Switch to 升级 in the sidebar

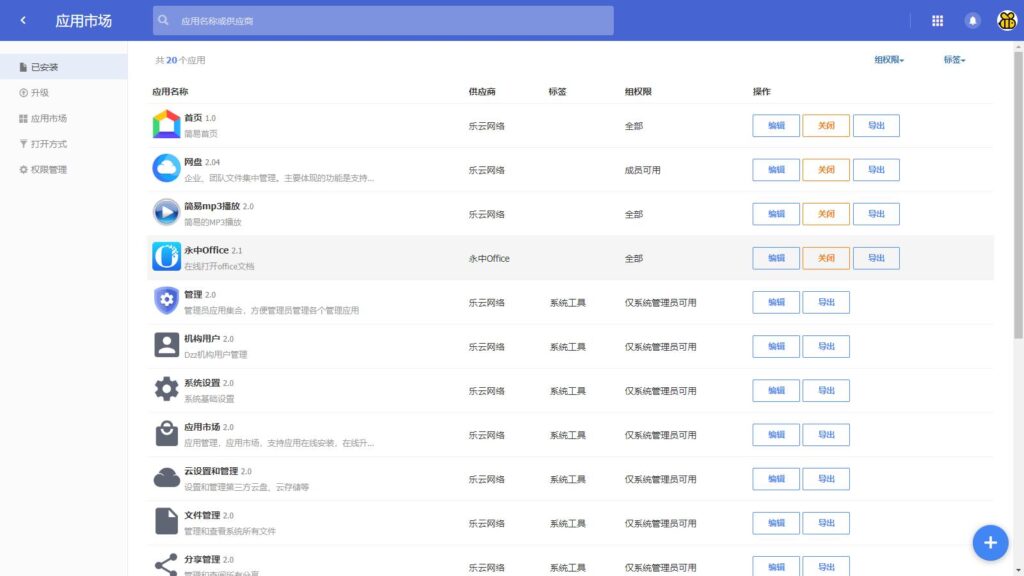40,93
